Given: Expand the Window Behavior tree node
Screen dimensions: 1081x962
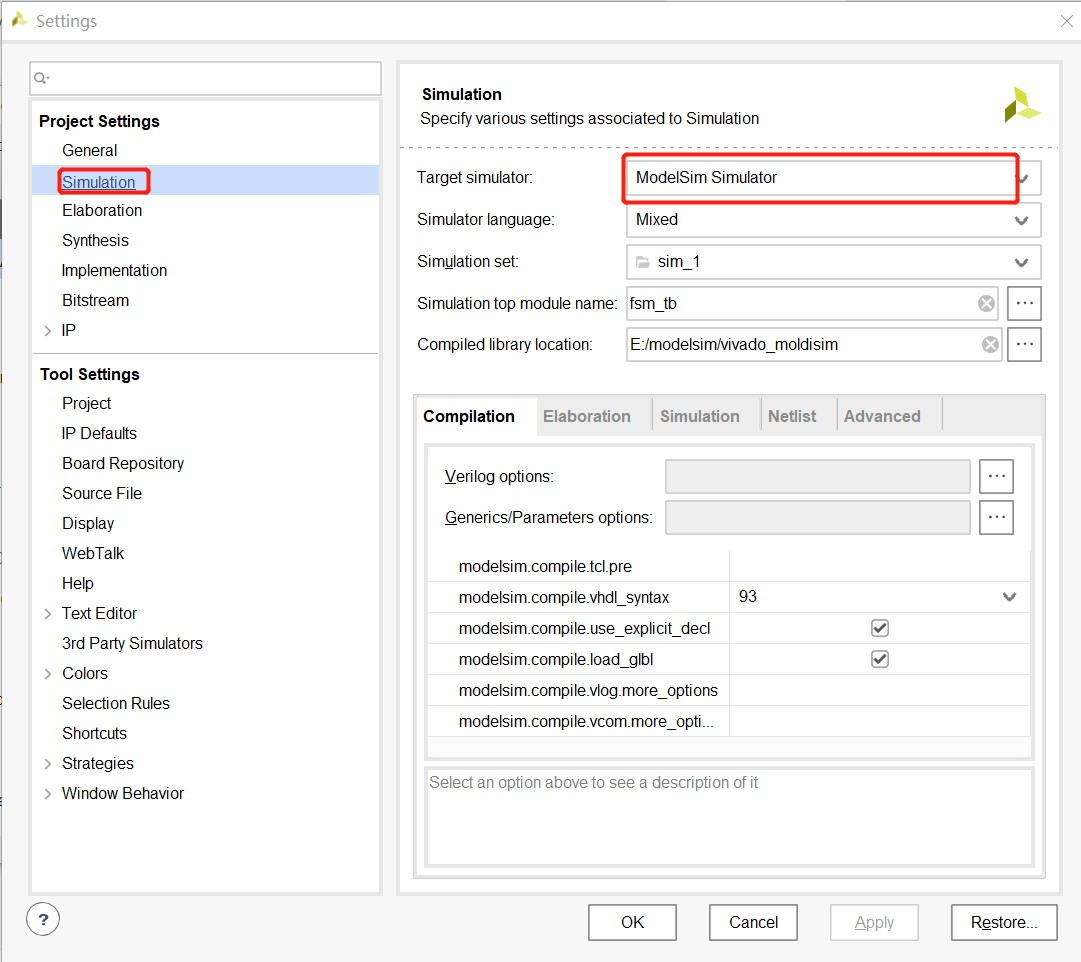Looking at the screenshot, I should (x=48, y=793).
